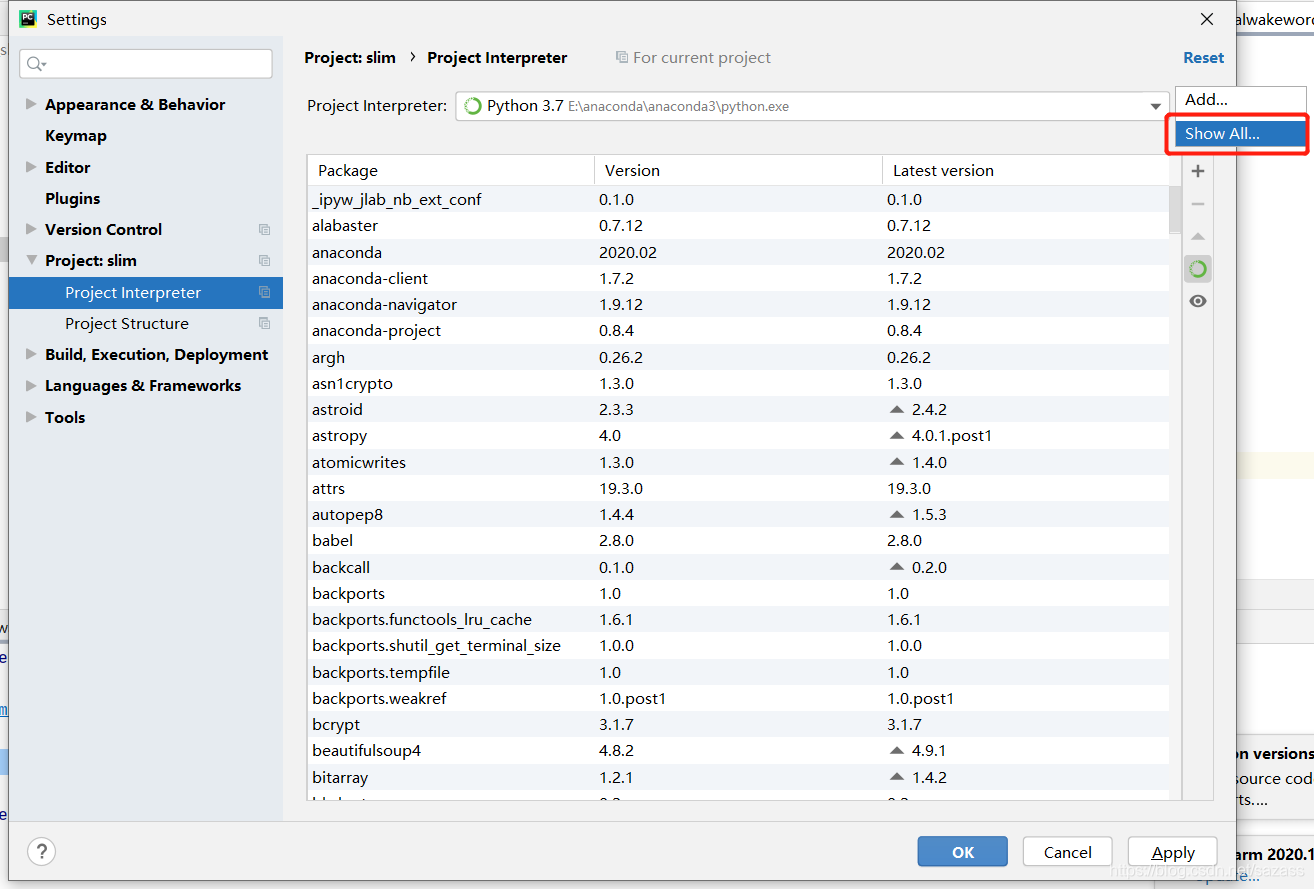Select the backports.functools_lru_cache row
The width and height of the screenshot is (1314, 889).
(x=738, y=619)
